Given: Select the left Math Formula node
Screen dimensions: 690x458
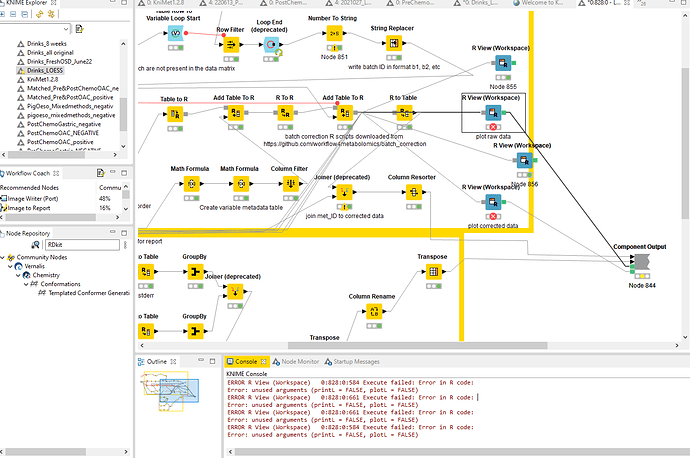Looking at the screenshot, I should point(191,183).
